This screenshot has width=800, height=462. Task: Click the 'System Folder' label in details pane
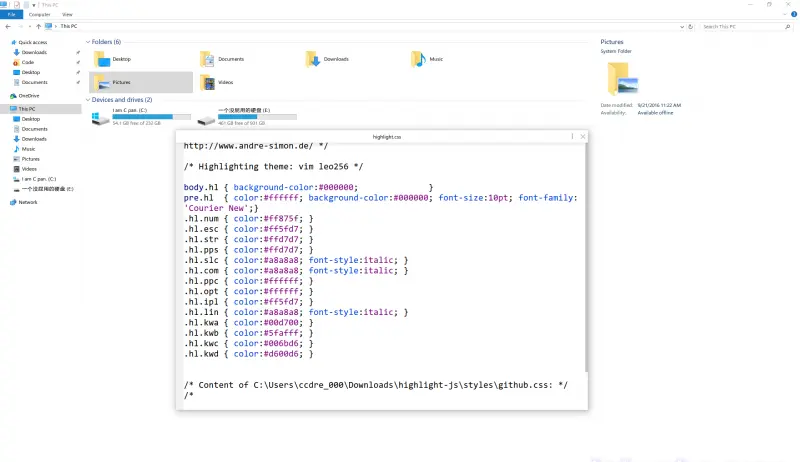(616, 51)
